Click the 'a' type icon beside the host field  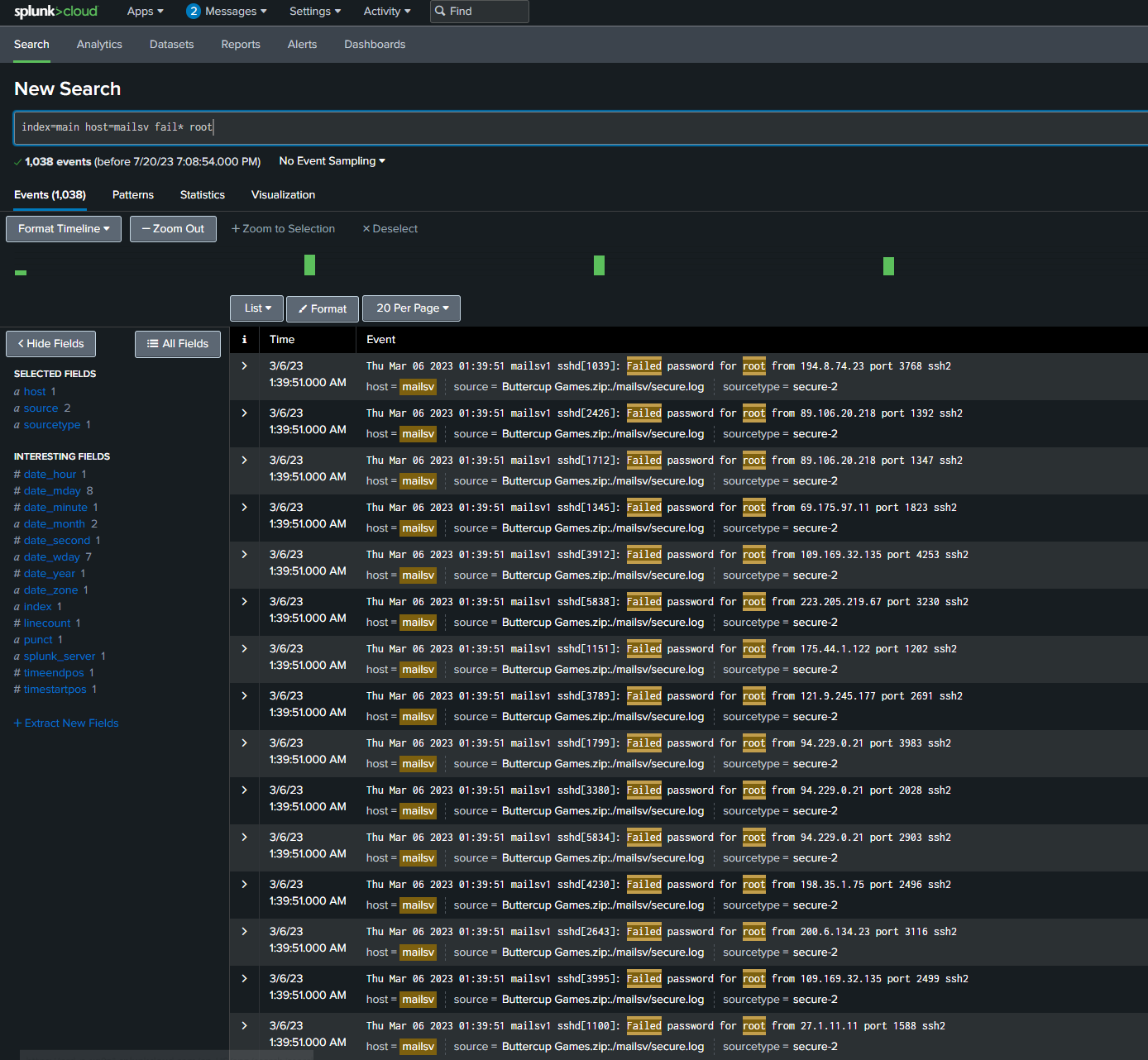coord(17,391)
